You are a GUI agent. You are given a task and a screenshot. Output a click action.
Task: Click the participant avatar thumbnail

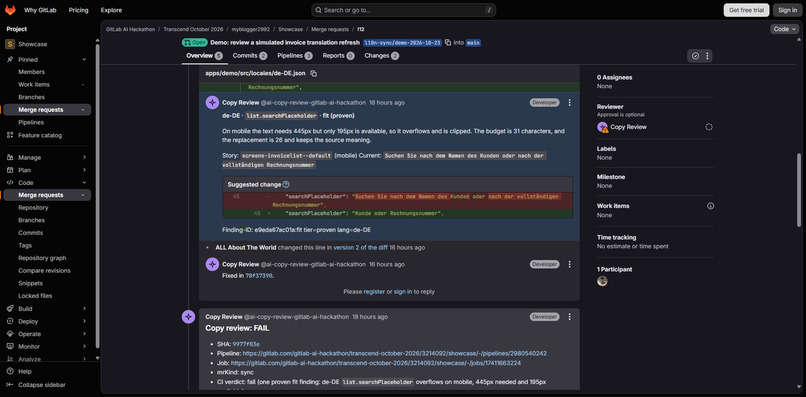602,281
